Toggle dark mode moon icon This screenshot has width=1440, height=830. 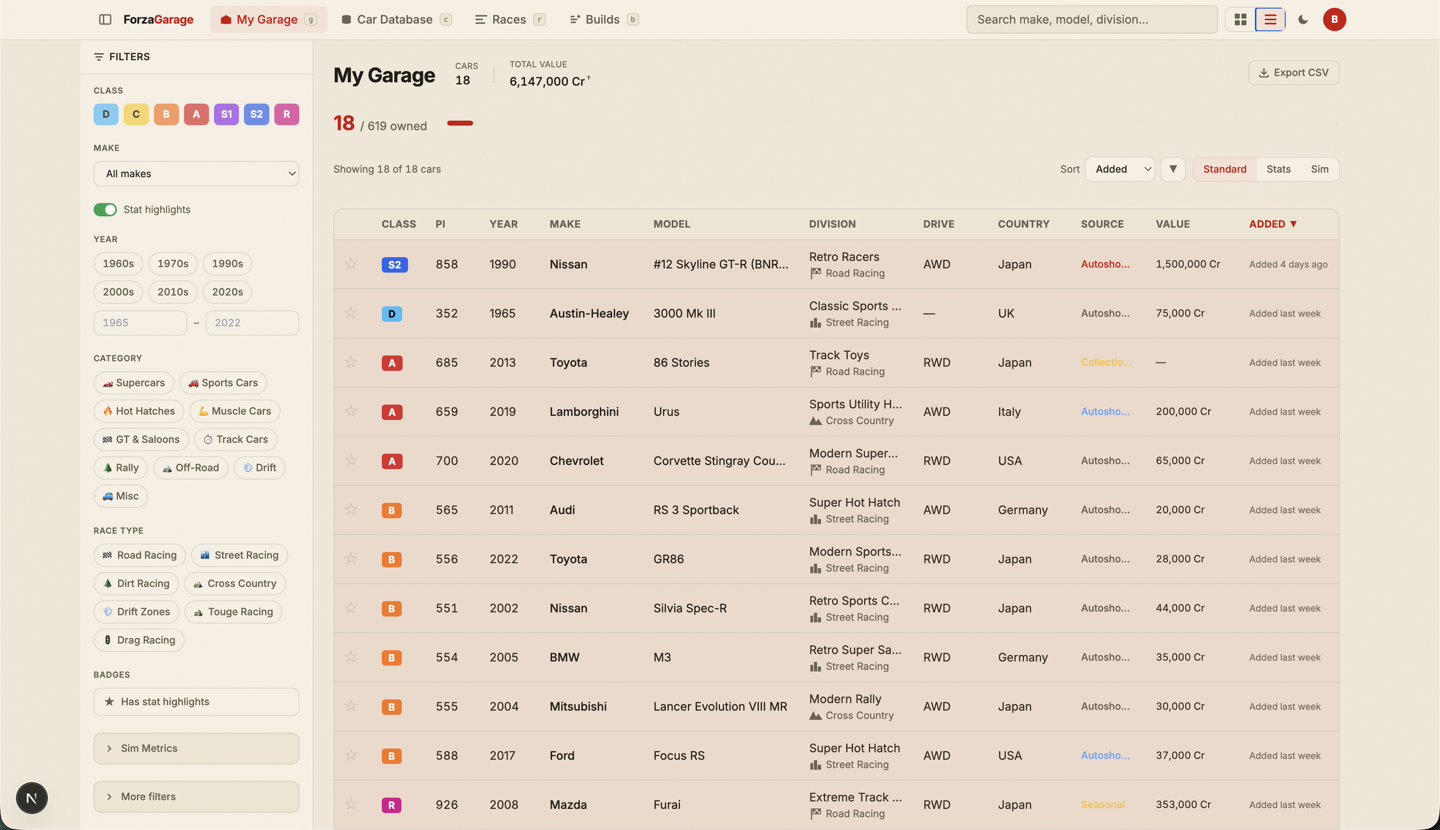[x=1303, y=19]
